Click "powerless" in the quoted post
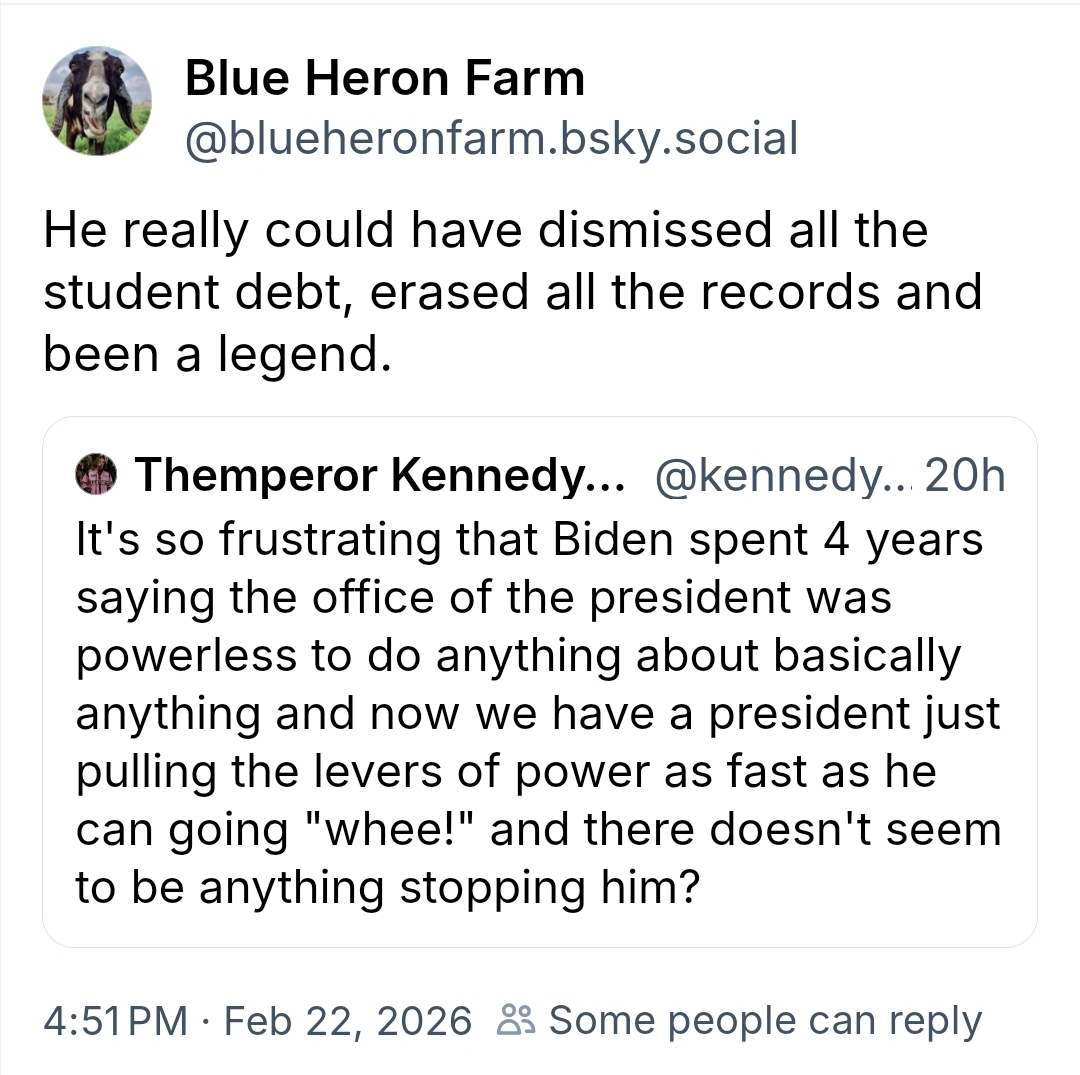1080x1075 pixels. 185,656
